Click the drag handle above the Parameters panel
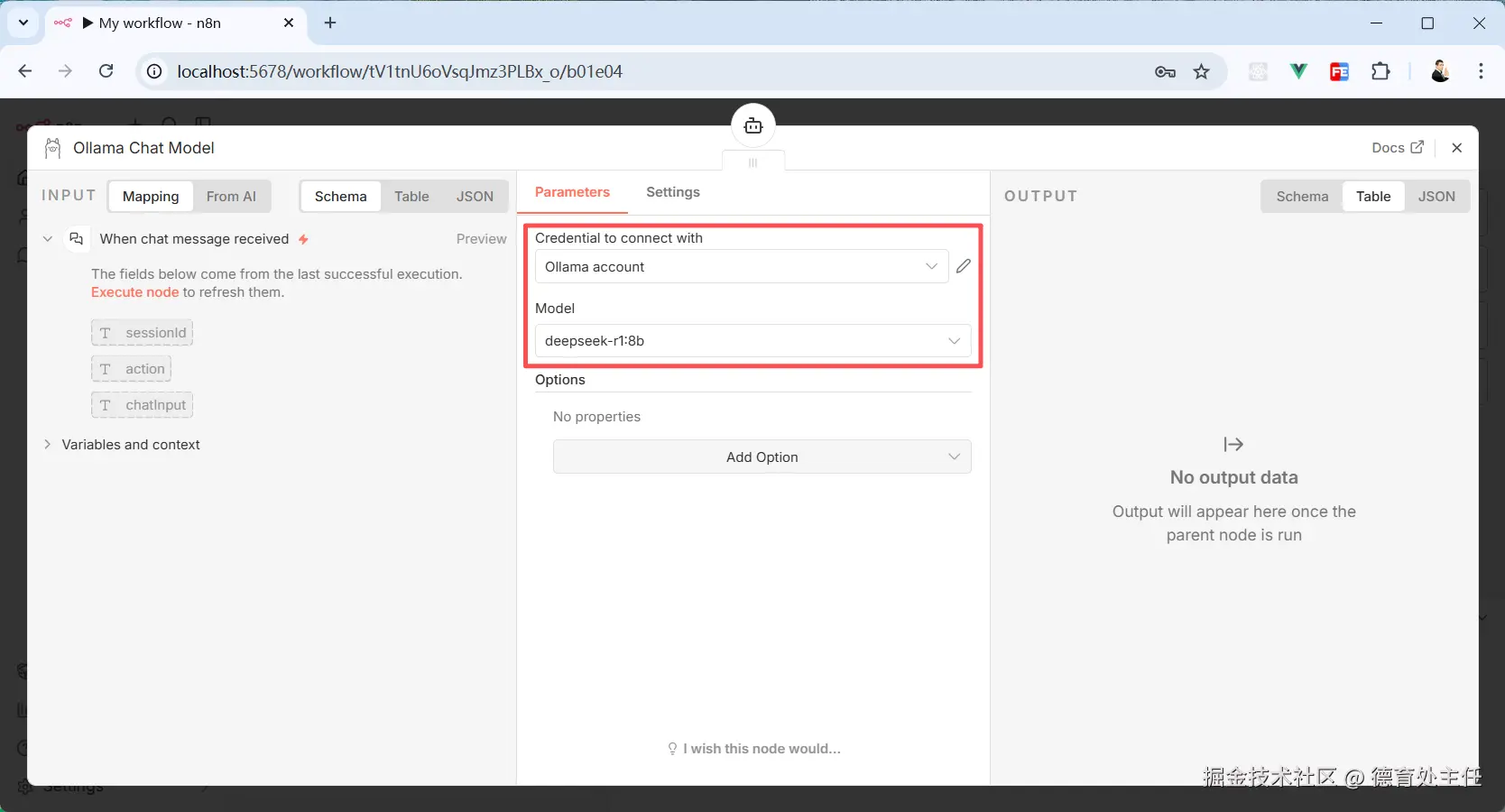 [x=753, y=162]
